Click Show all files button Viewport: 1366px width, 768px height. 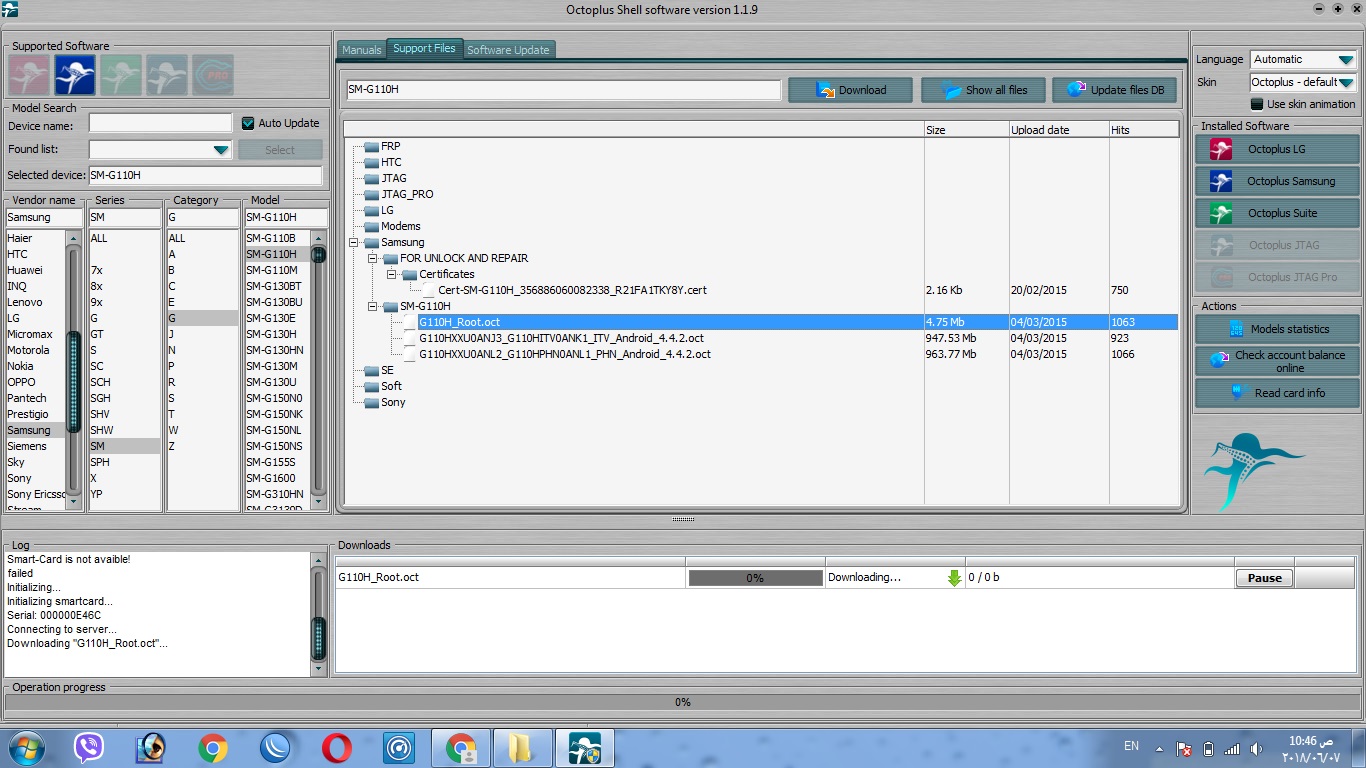[x=983, y=90]
